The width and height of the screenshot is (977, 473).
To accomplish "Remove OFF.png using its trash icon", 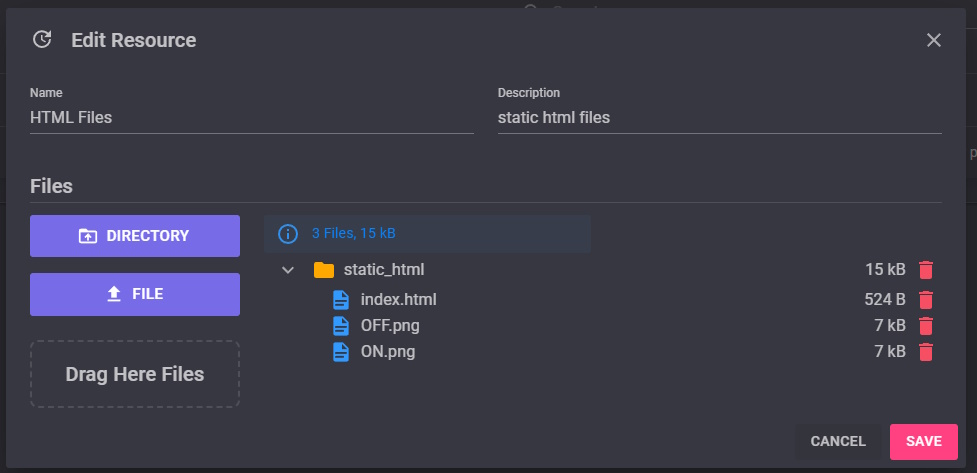I will (926, 325).
